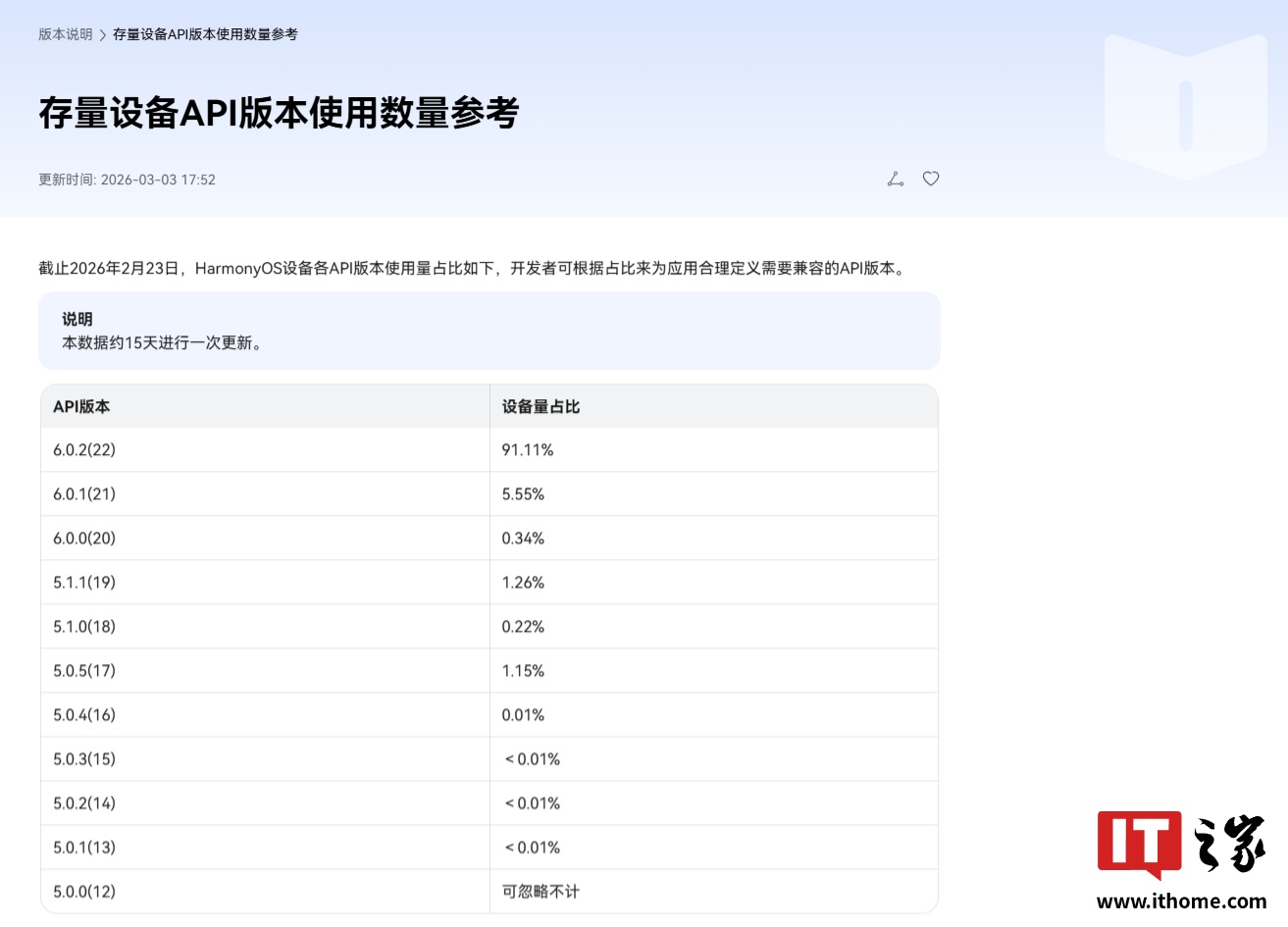
Task: Select the 5.1.1(19) version cell
Action: (x=265, y=583)
